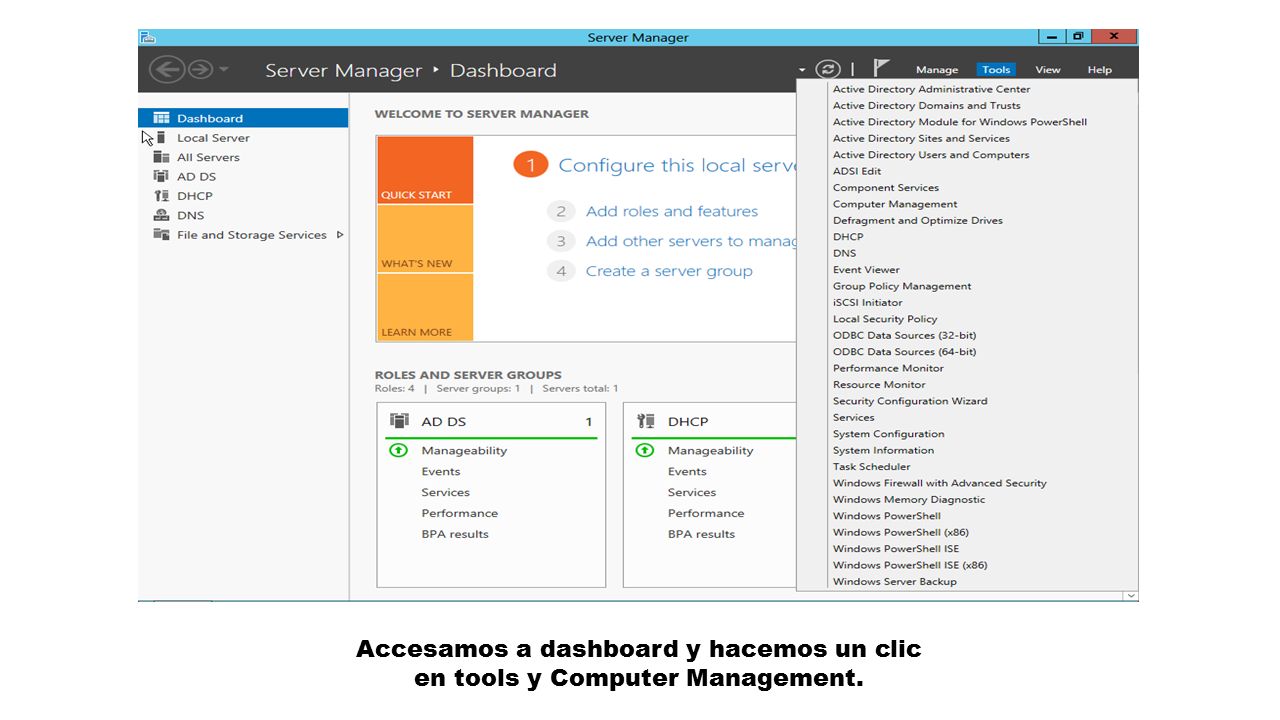The width and height of the screenshot is (1280, 720).
Task: Click Add roles and features link
Action: pos(672,211)
